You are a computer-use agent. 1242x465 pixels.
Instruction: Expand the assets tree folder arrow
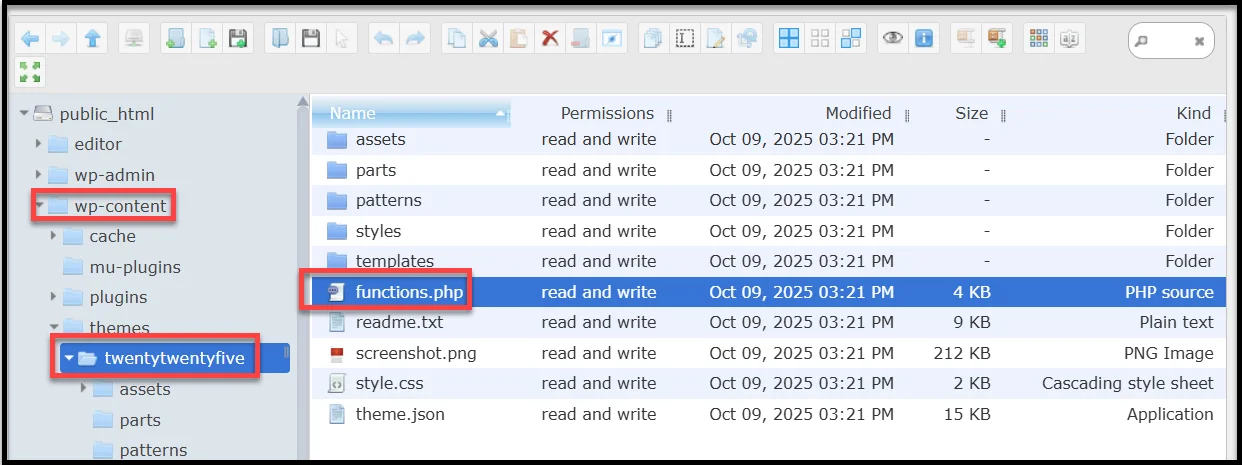pyautogui.click(x=83, y=389)
